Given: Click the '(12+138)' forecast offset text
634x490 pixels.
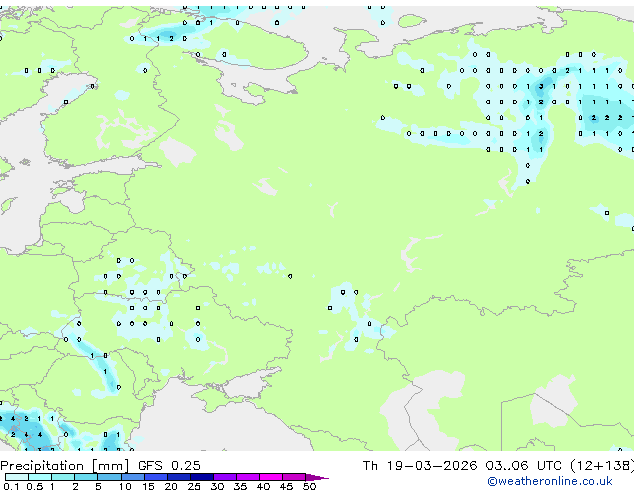Looking at the screenshot, I should pos(602,465).
